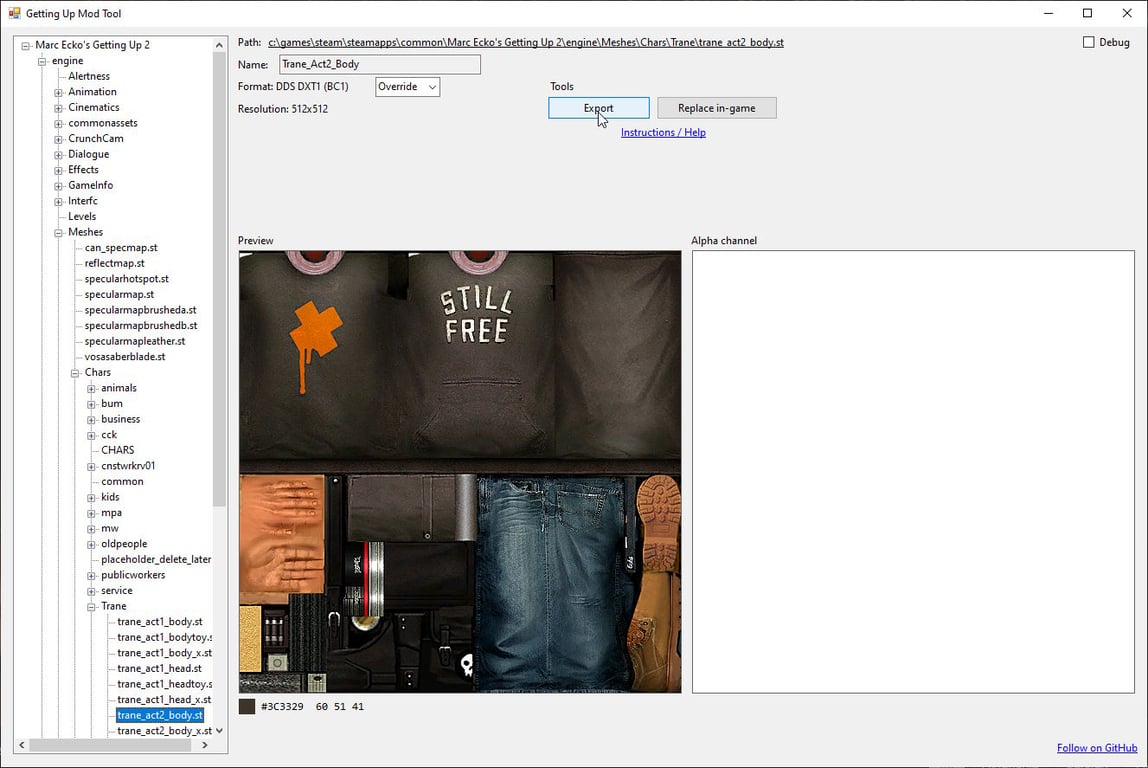Viewport: 1148px width, 768px height.
Task: Collapse the Chars folder node
Action: click(75, 373)
